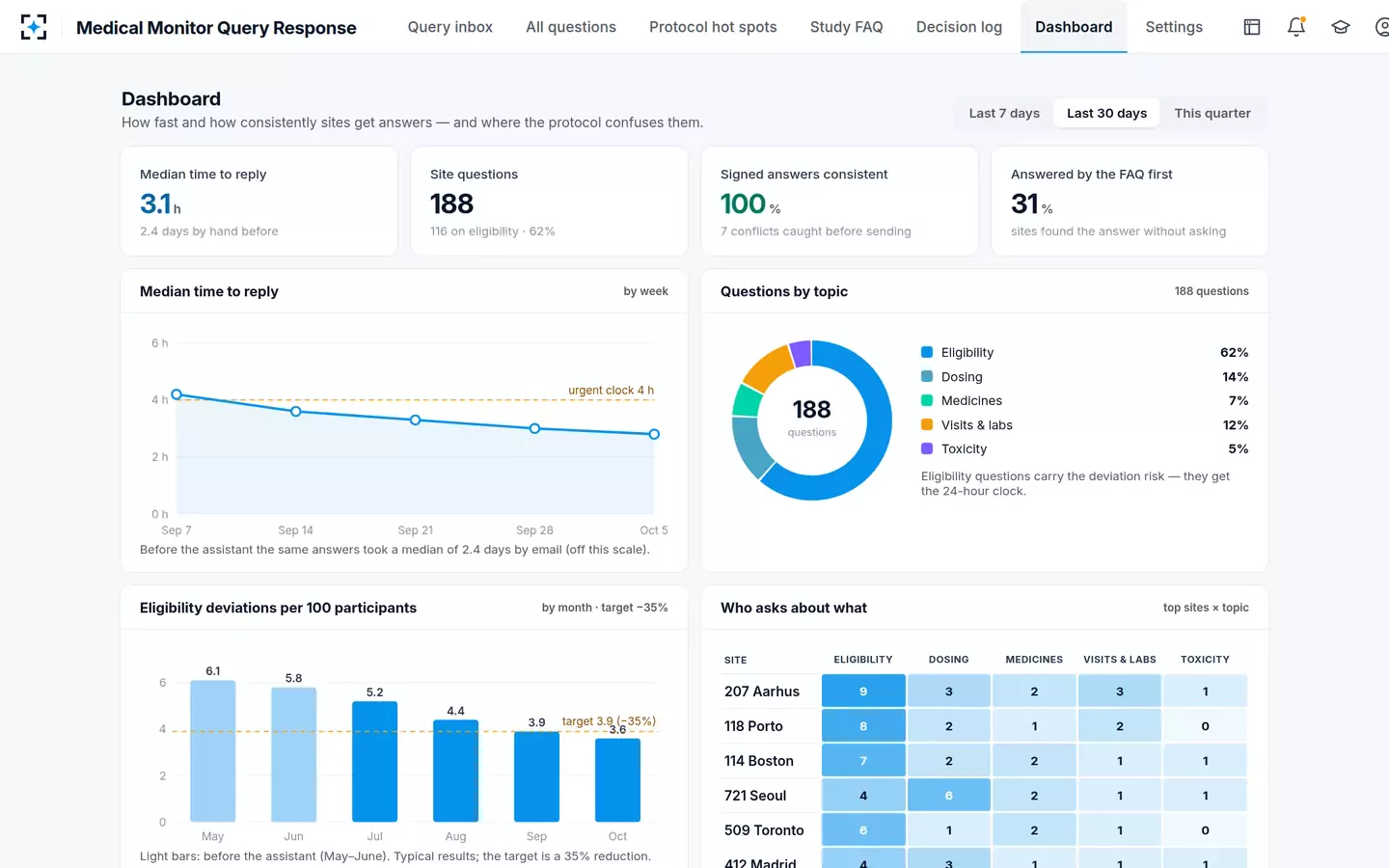Viewport: 1389px width, 868px height.
Task: Click the May bar in deviations chart
Action: [x=213, y=751]
